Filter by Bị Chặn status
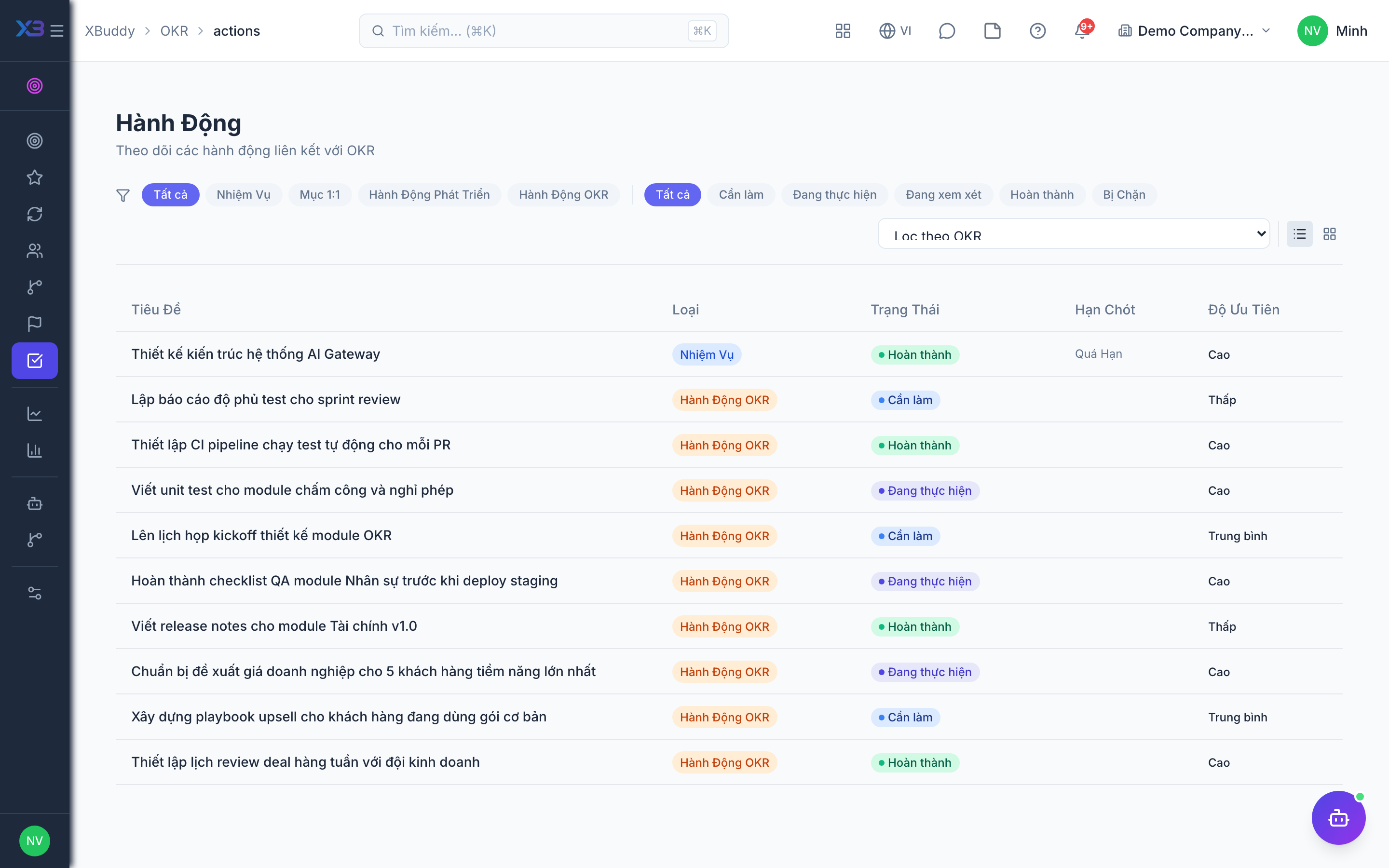 coord(1124,195)
